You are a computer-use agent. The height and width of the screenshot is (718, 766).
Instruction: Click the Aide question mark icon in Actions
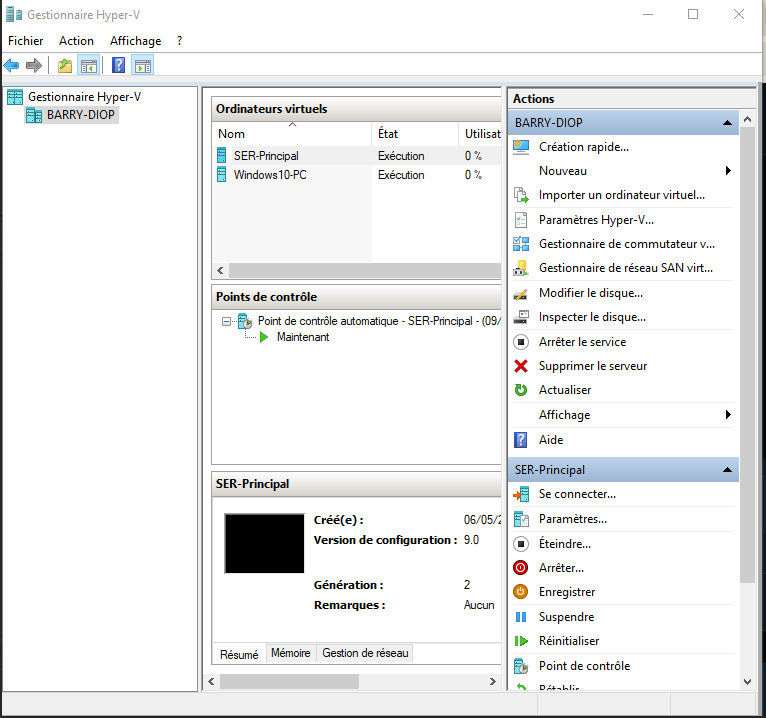click(521, 440)
